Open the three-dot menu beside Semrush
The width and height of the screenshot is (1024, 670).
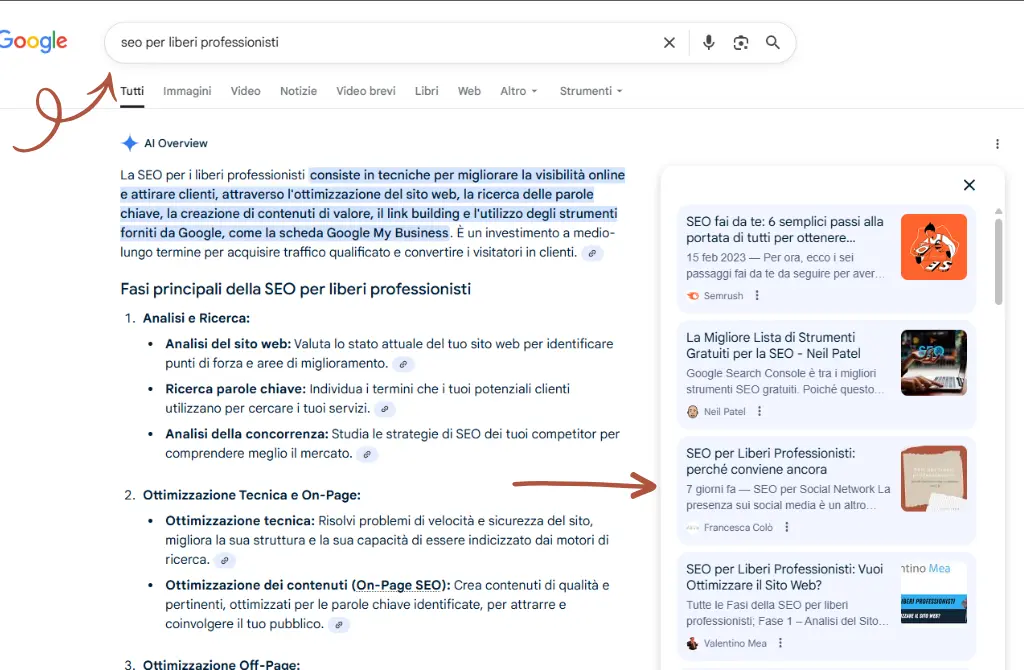pyautogui.click(x=757, y=295)
